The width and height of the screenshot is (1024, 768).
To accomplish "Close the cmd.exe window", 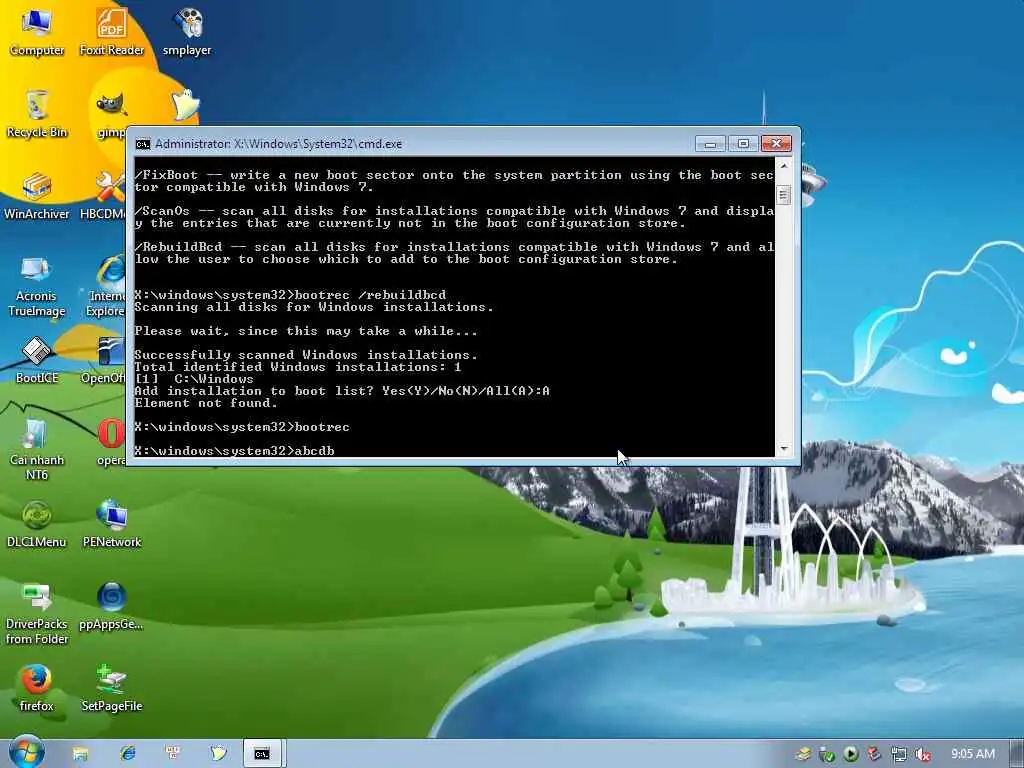I will pyautogui.click(x=776, y=144).
